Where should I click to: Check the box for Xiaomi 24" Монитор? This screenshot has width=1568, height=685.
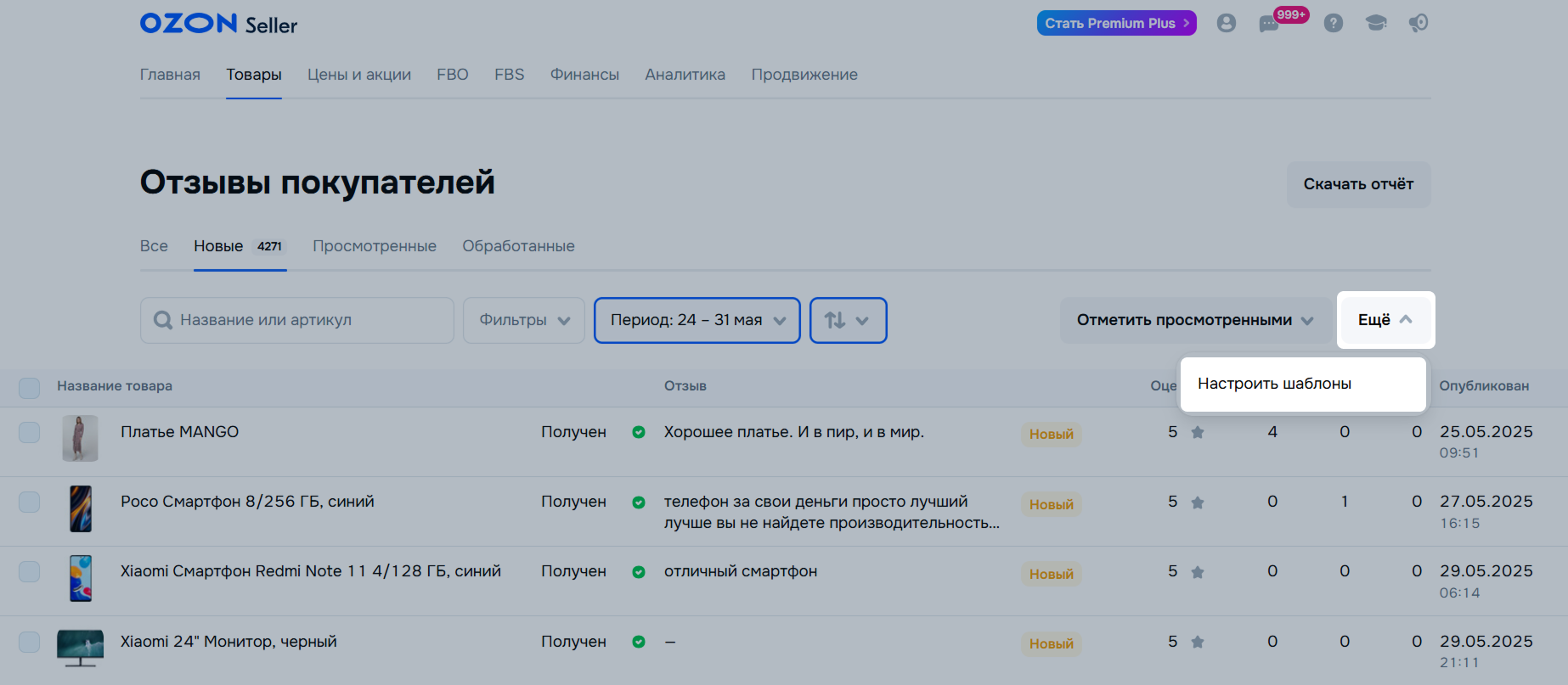(30, 642)
